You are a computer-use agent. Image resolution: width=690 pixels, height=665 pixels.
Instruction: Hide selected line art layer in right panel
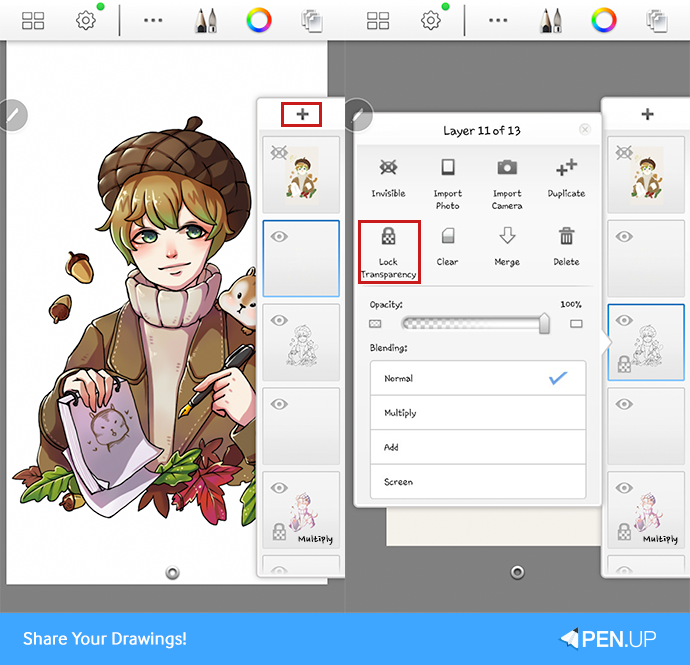tap(624, 320)
